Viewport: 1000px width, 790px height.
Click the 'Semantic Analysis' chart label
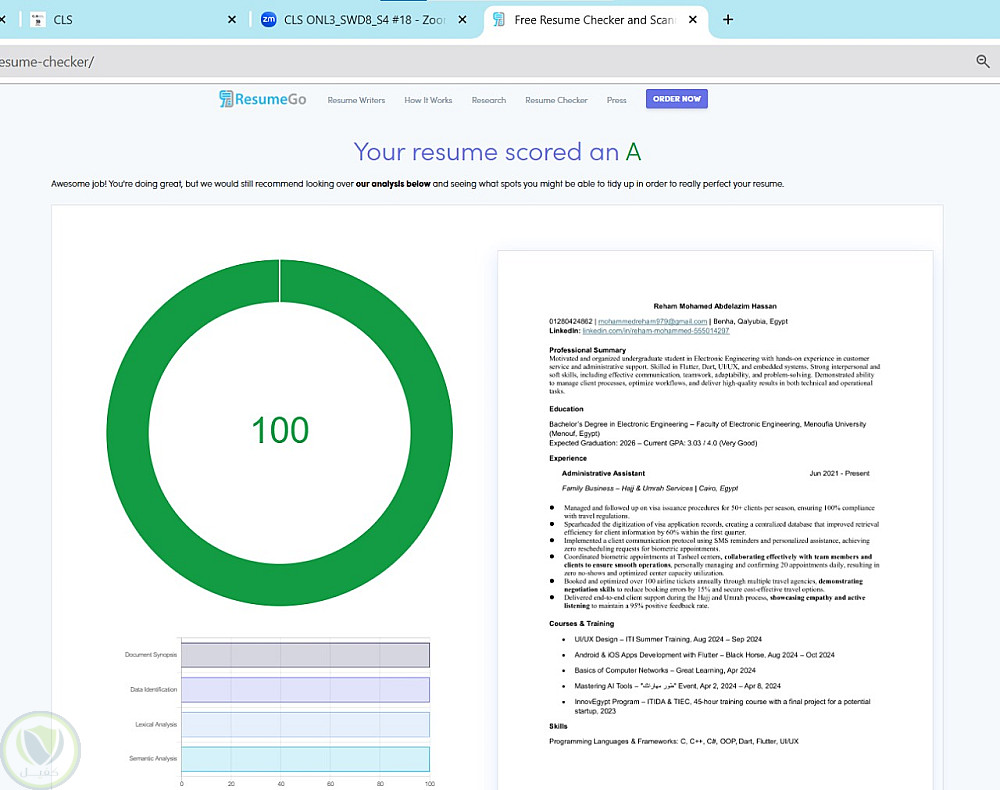153,759
